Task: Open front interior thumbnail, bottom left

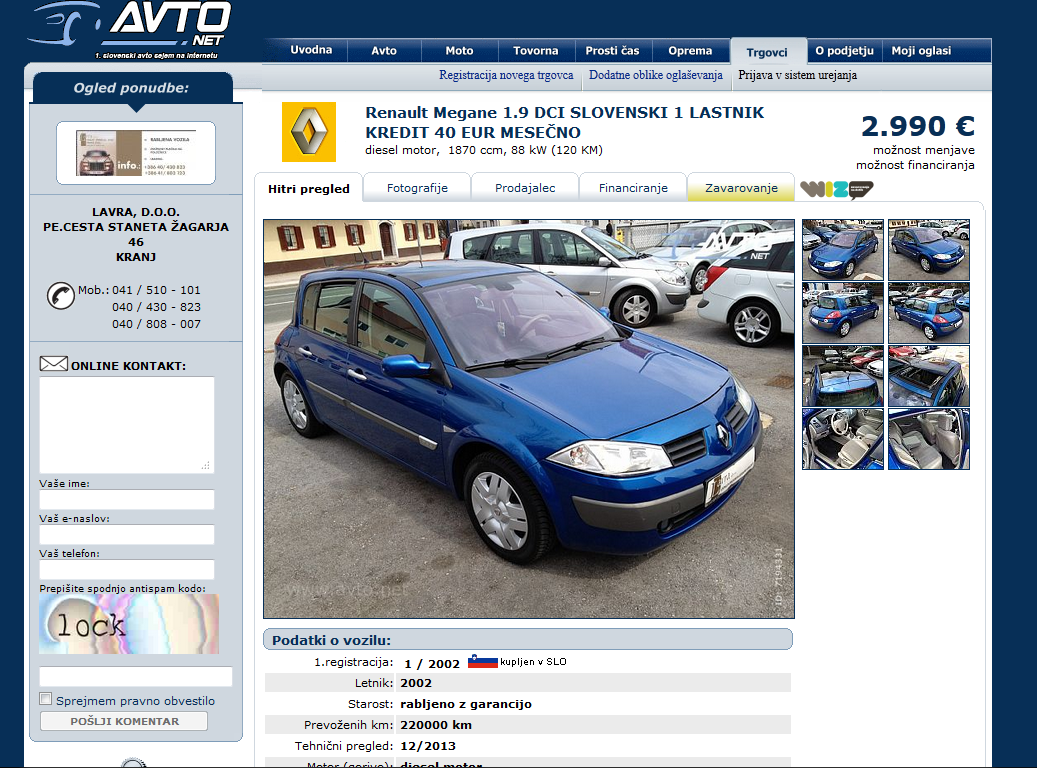Action: [x=843, y=439]
